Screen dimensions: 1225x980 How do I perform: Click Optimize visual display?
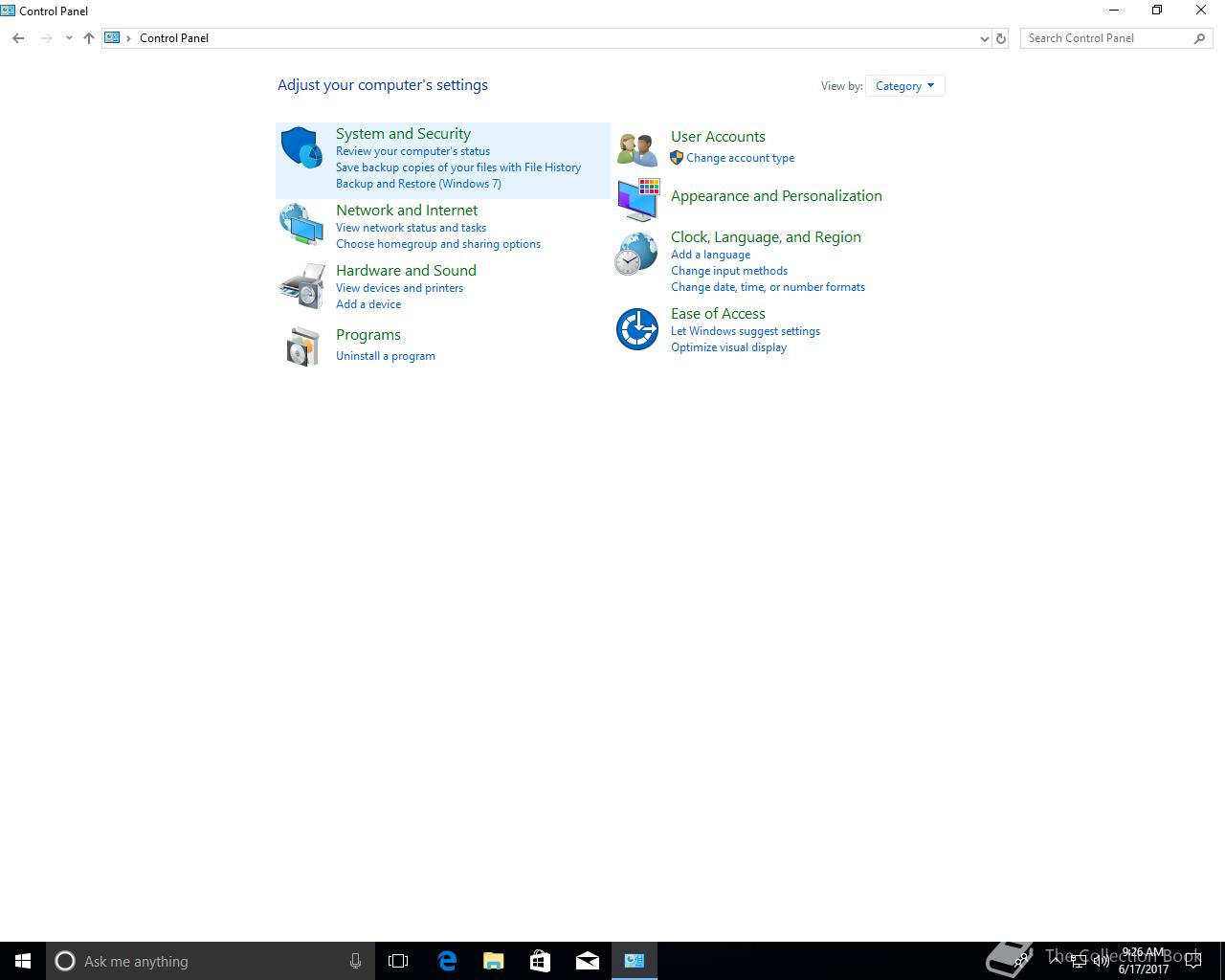pos(728,347)
